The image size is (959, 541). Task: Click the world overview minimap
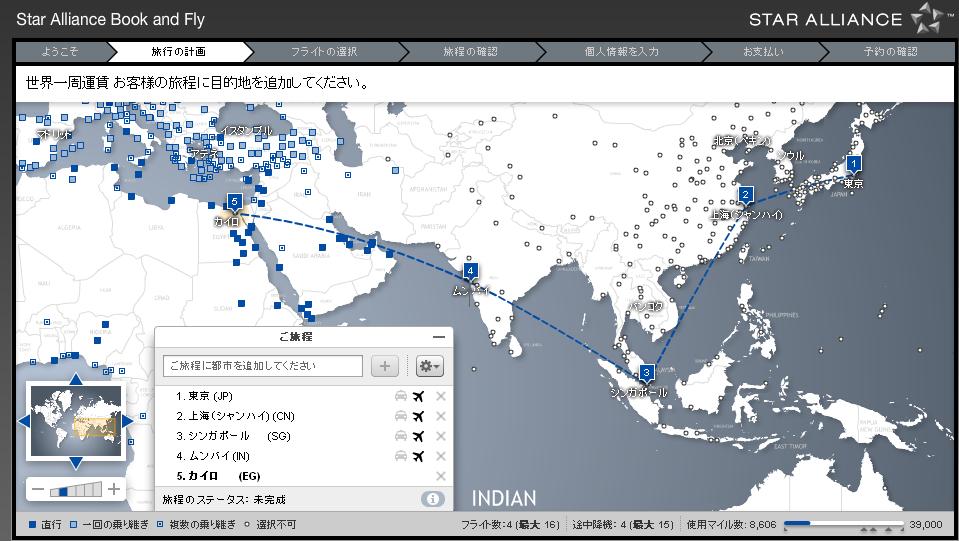76,421
